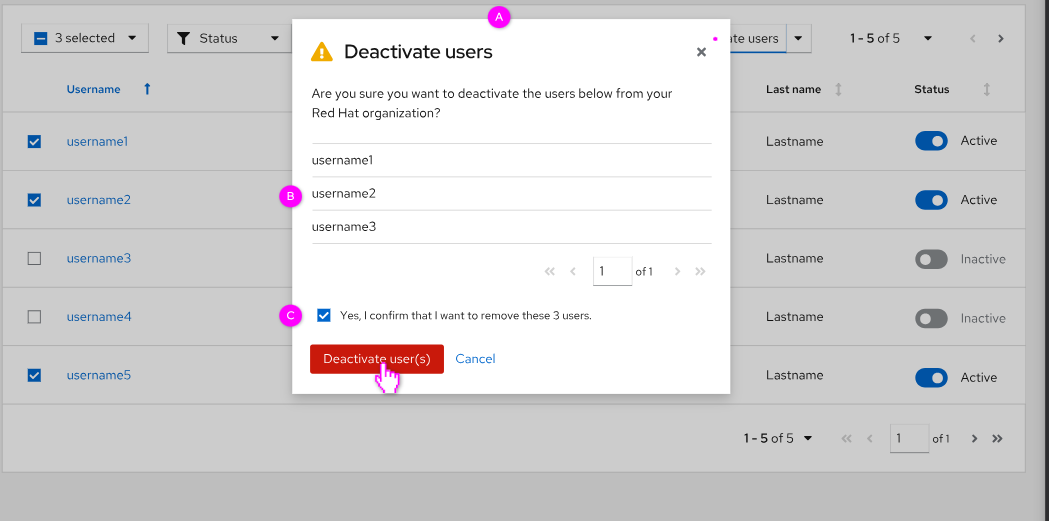Image resolution: width=1049 pixels, height=521 pixels.
Task: Open the username3 link in table
Action: 98,258
